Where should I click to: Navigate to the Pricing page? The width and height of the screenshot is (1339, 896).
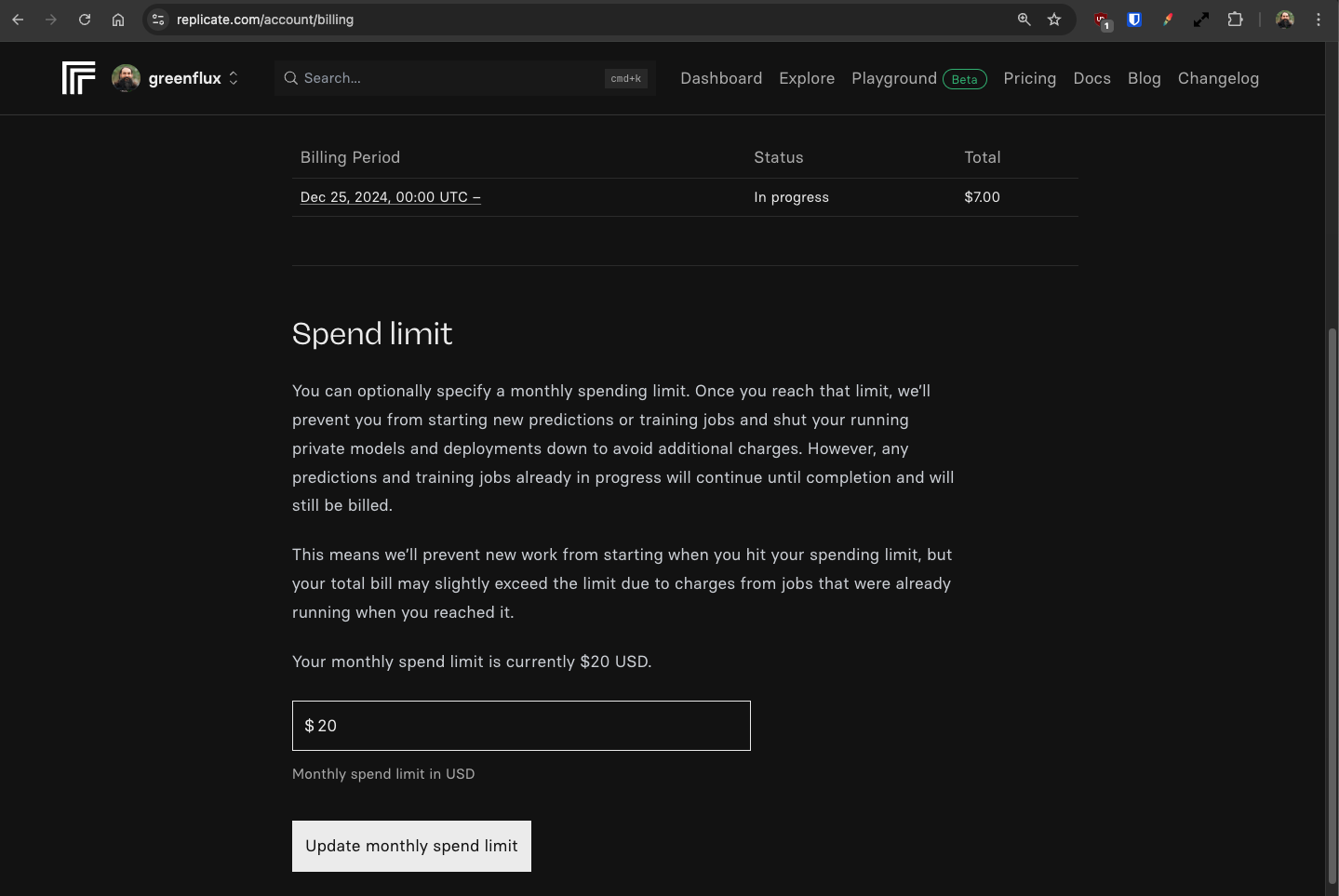click(1029, 78)
